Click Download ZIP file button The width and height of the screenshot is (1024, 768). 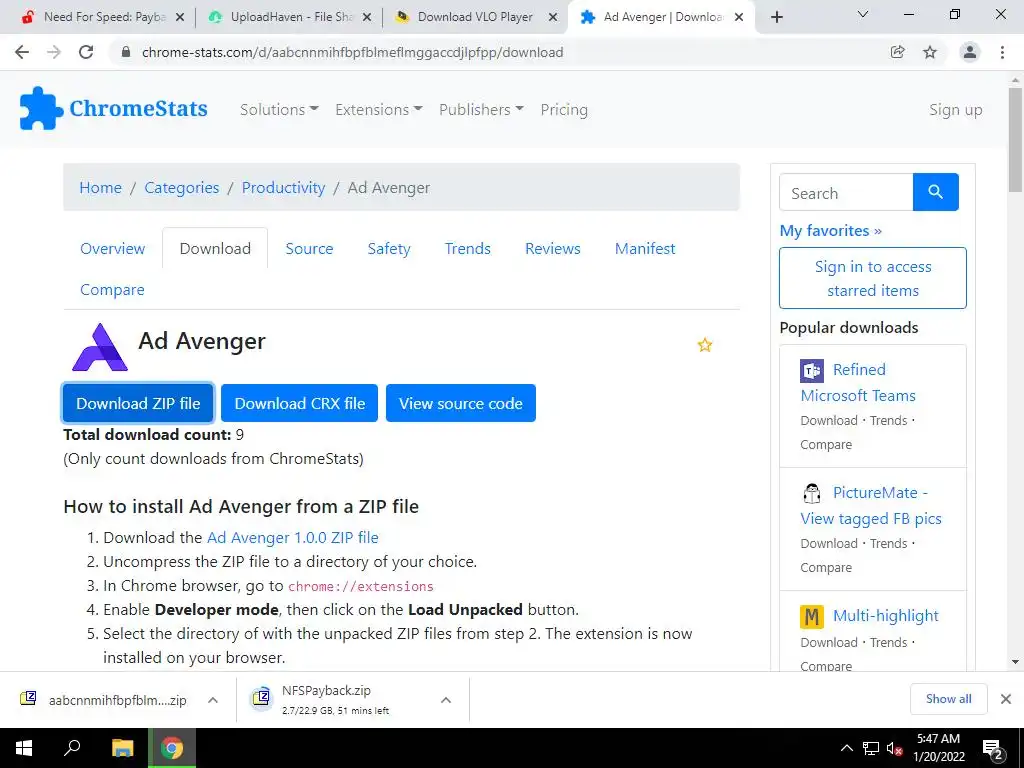[138, 403]
